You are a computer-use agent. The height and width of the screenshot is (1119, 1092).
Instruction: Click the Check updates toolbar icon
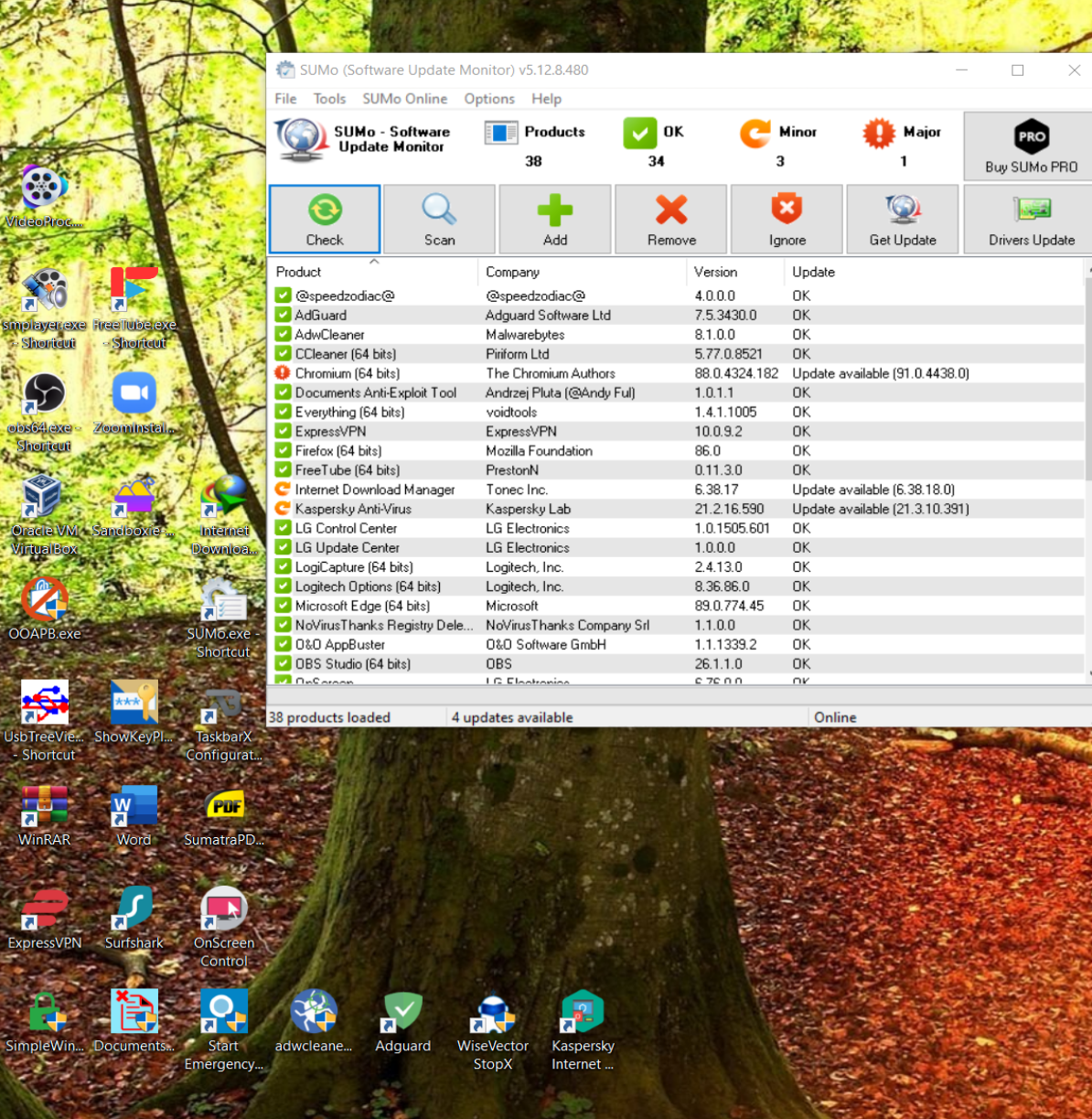point(324,210)
